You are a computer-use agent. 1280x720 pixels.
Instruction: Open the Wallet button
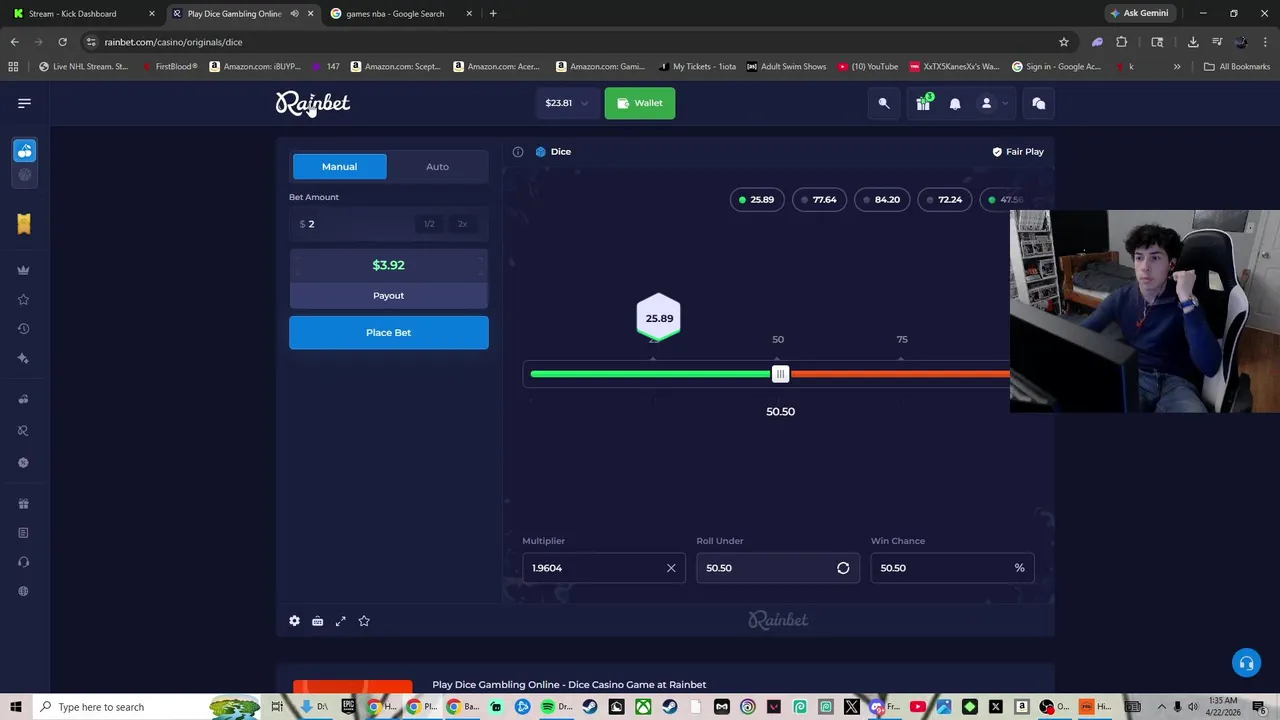[x=640, y=103]
